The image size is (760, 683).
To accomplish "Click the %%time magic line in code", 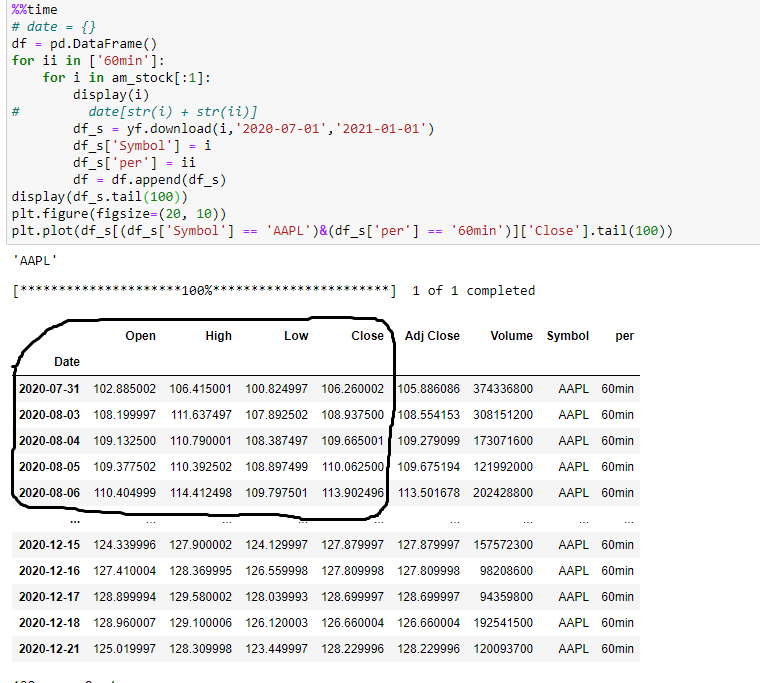I will [34, 10].
